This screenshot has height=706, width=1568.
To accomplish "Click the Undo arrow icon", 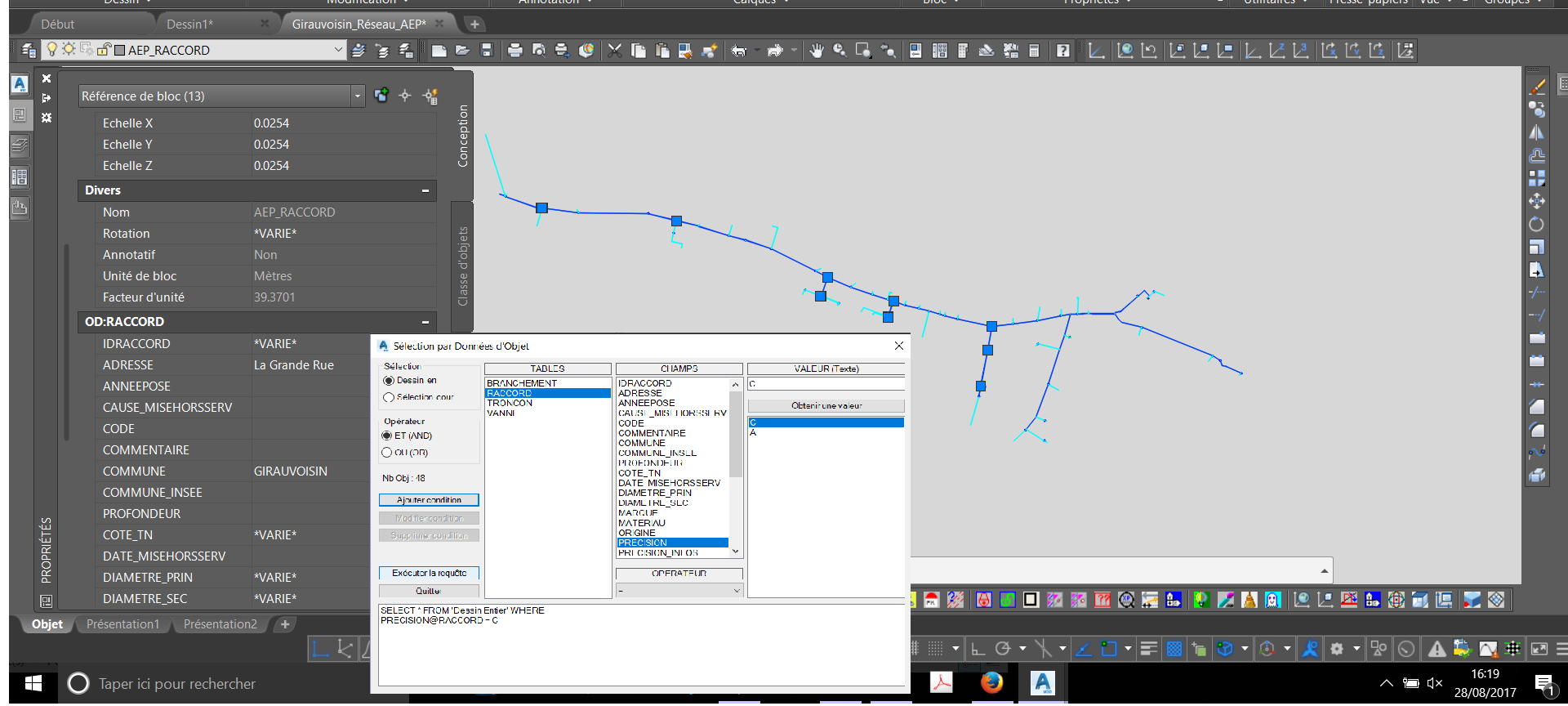I will pos(738,51).
